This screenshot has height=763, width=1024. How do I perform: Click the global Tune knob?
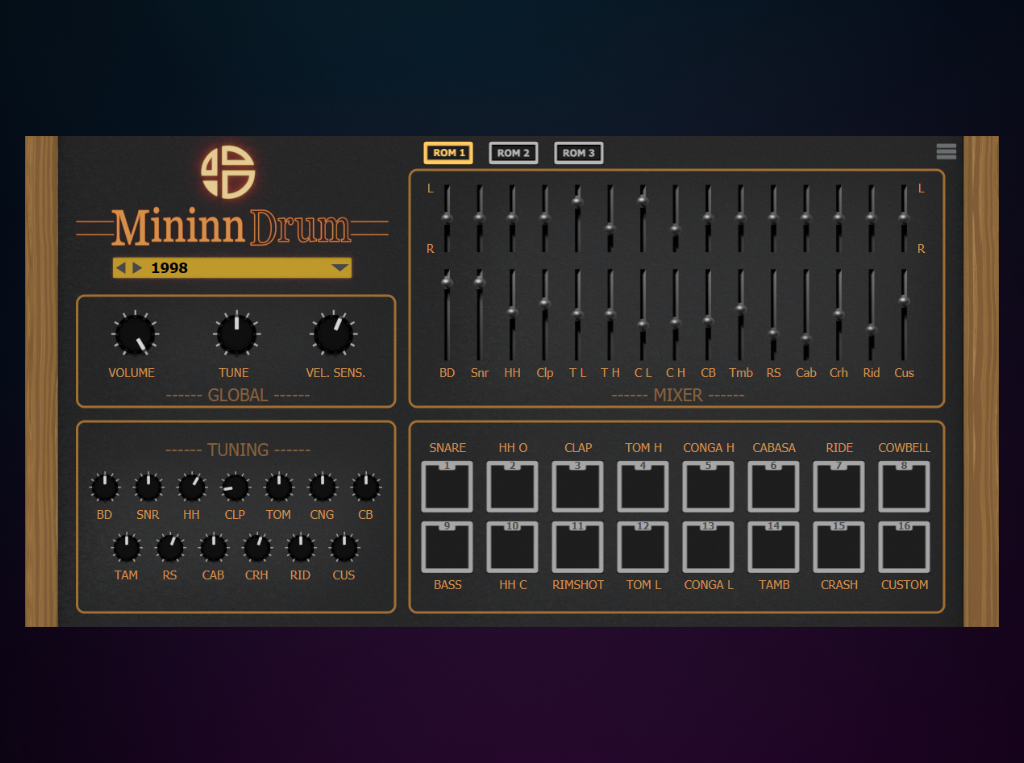(x=236, y=335)
